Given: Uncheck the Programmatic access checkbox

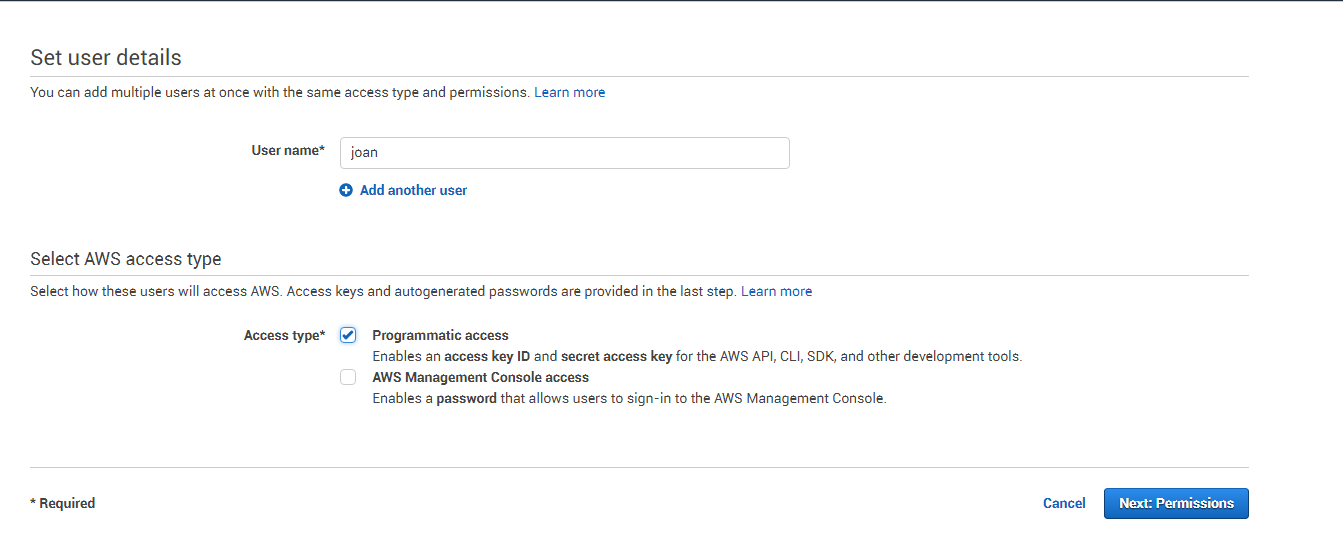Looking at the screenshot, I should [x=348, y=335].
